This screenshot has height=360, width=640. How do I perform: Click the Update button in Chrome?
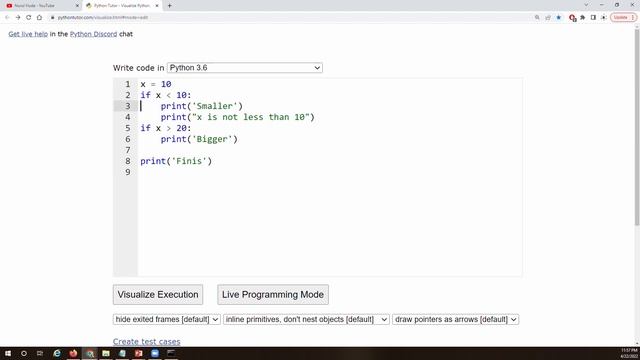pyautogui.click(x=623, y=18)
